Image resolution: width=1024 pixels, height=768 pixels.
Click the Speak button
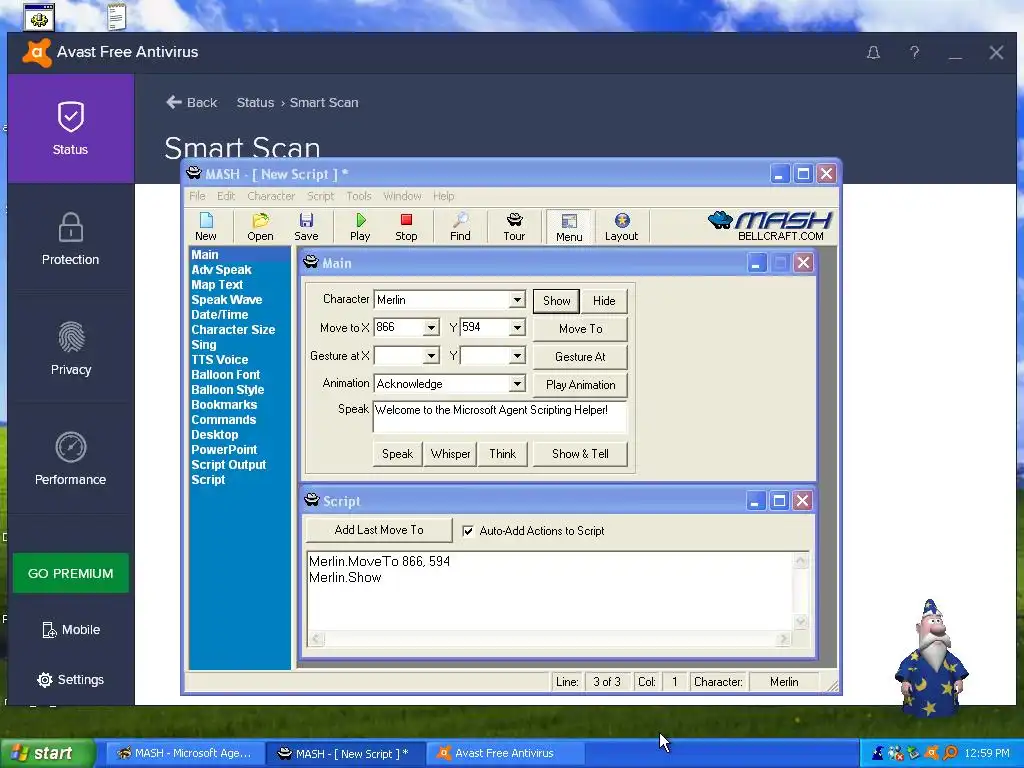pos(397,454)
